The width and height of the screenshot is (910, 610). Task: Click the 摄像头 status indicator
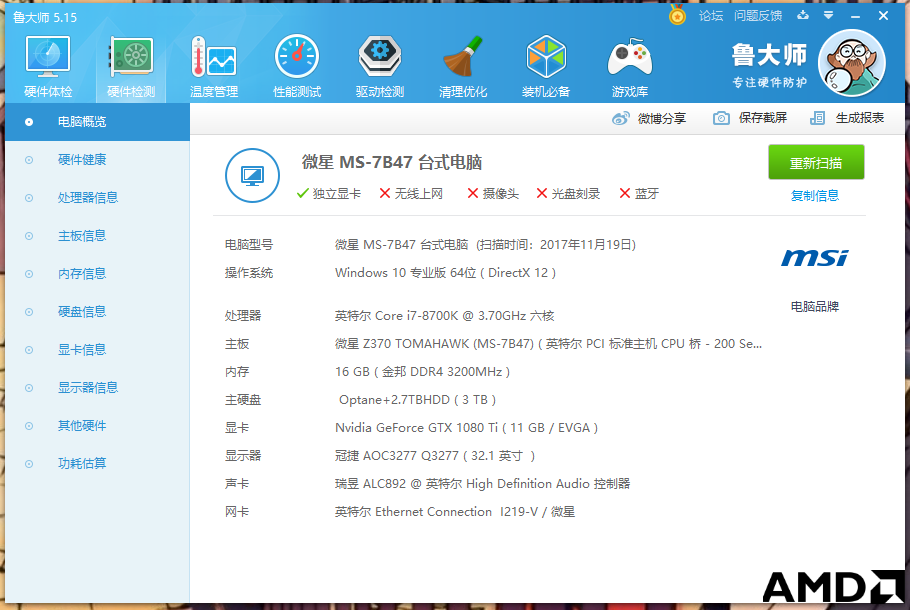coord(493,194)
